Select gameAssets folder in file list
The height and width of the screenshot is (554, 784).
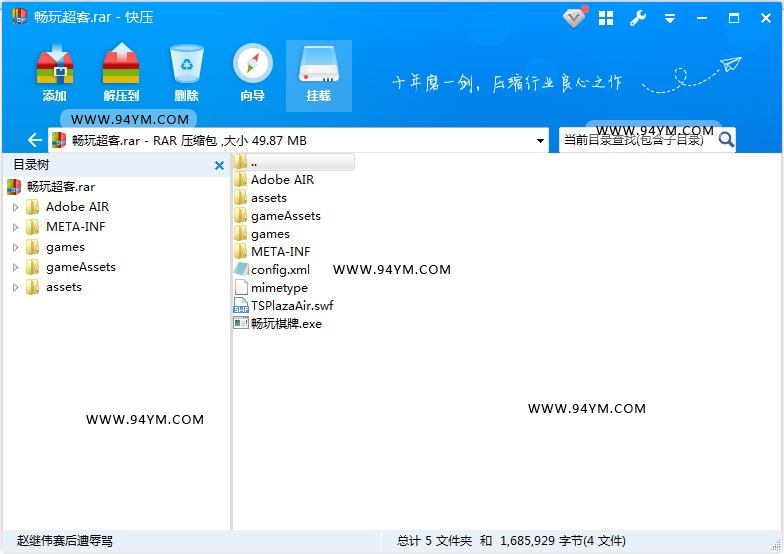[278, 216]
